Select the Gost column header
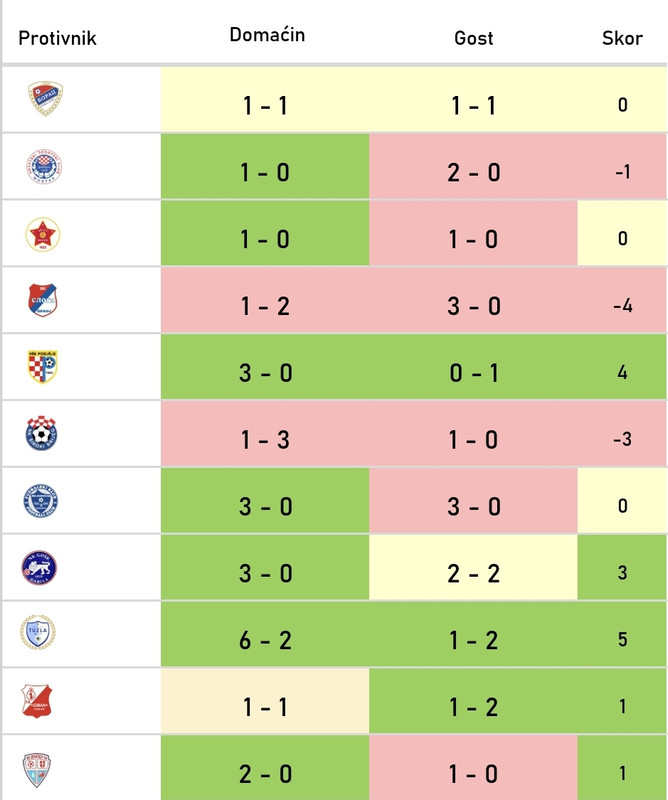Viewport: 668px width, 800px height. (474, 38)
